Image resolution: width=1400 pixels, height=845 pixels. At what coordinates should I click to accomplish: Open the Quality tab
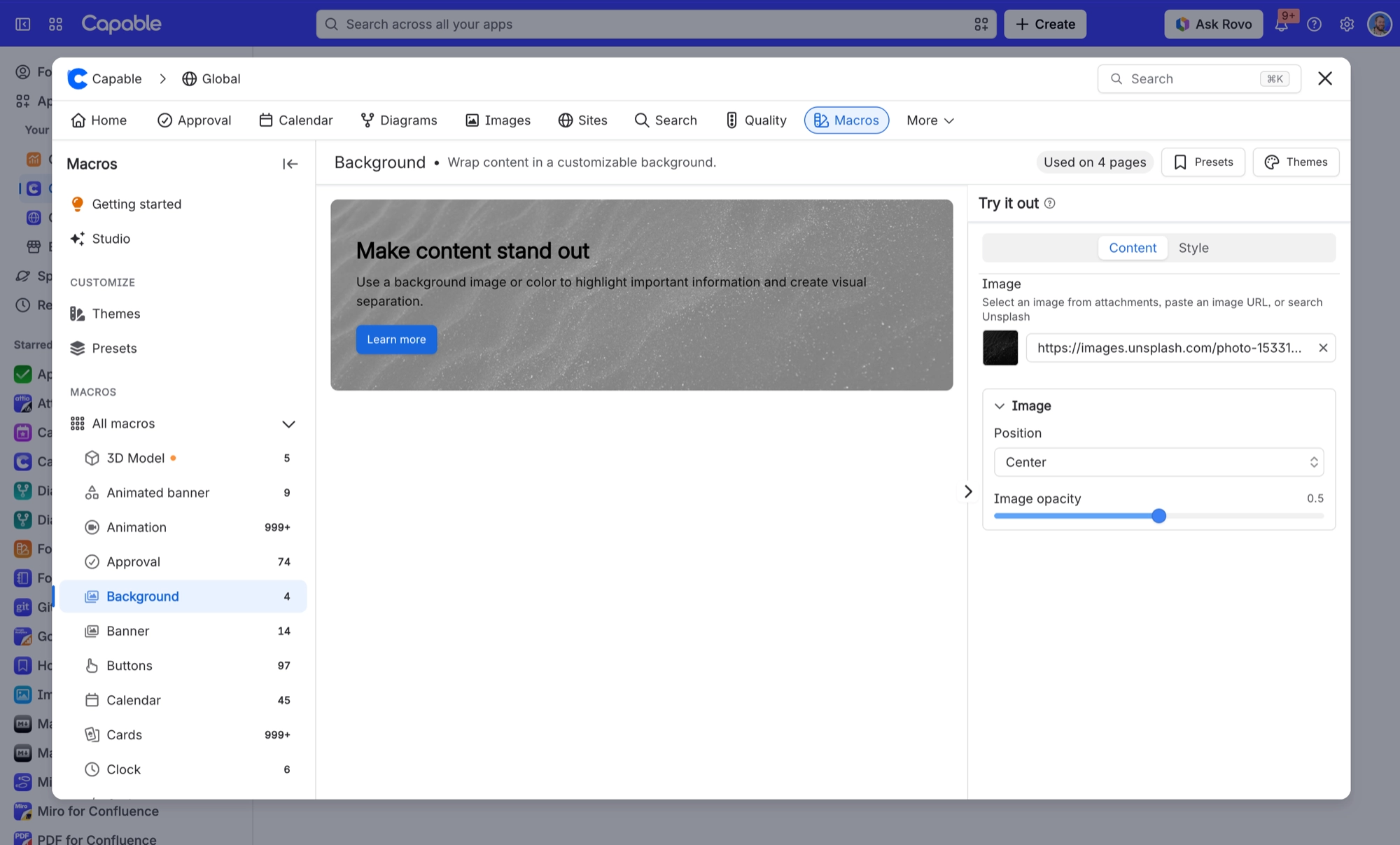point(755,120)
